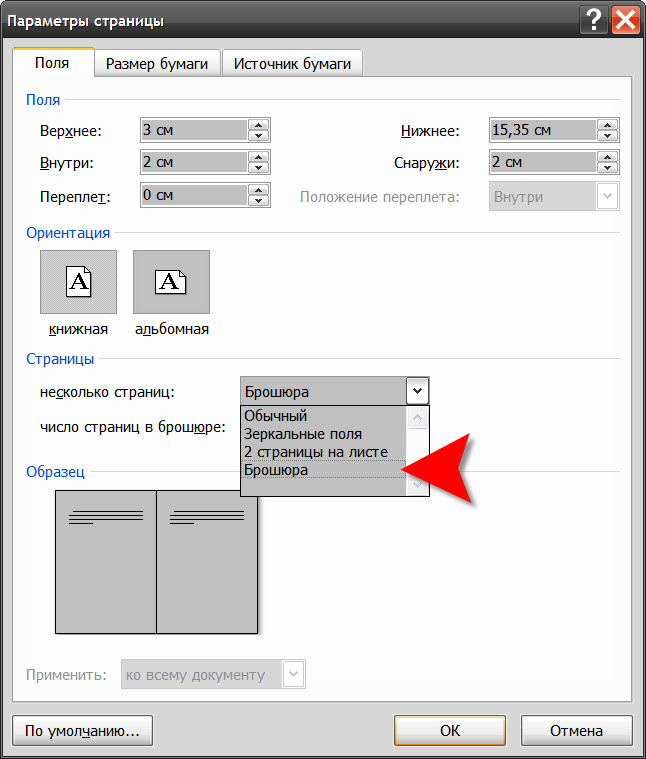Click the Переплет field showing 0 см
Screen dimensions: 646x759
195,195
